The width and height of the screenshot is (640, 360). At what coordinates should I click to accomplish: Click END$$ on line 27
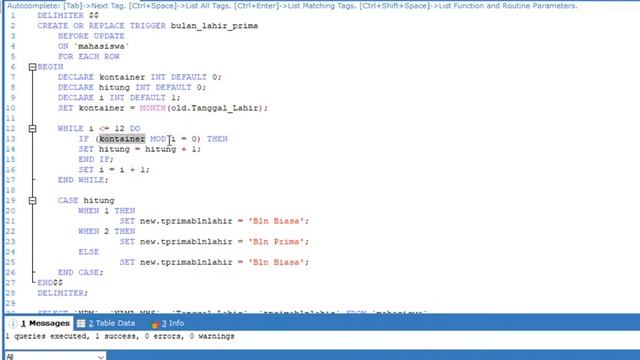50,282
